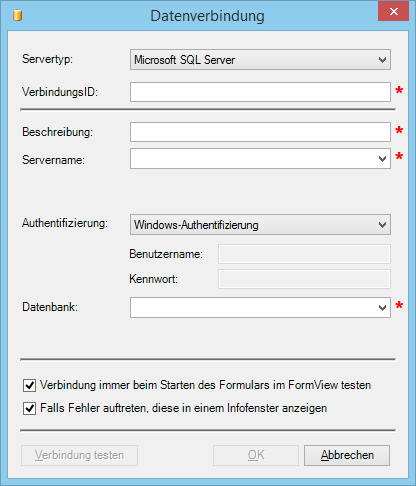Expand the Datenbank combo box arrow
The image size is (416, 486).
click(x=382, y=307)
